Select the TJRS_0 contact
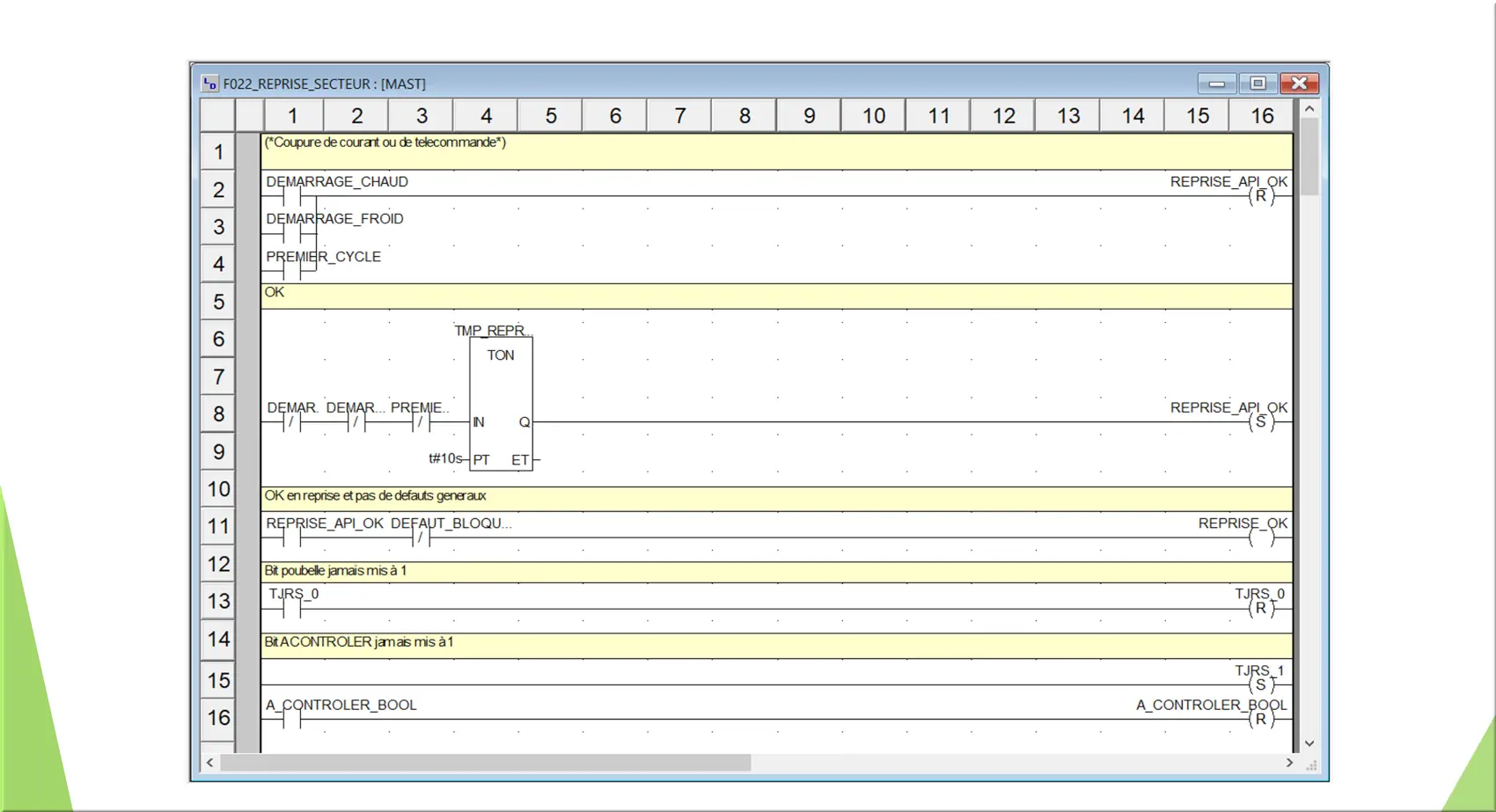 click(291, 608)
